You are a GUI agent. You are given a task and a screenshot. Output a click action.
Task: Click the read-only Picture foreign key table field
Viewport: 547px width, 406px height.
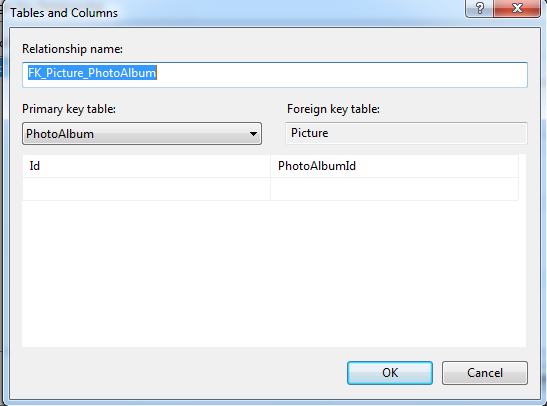tap(406, 133)
